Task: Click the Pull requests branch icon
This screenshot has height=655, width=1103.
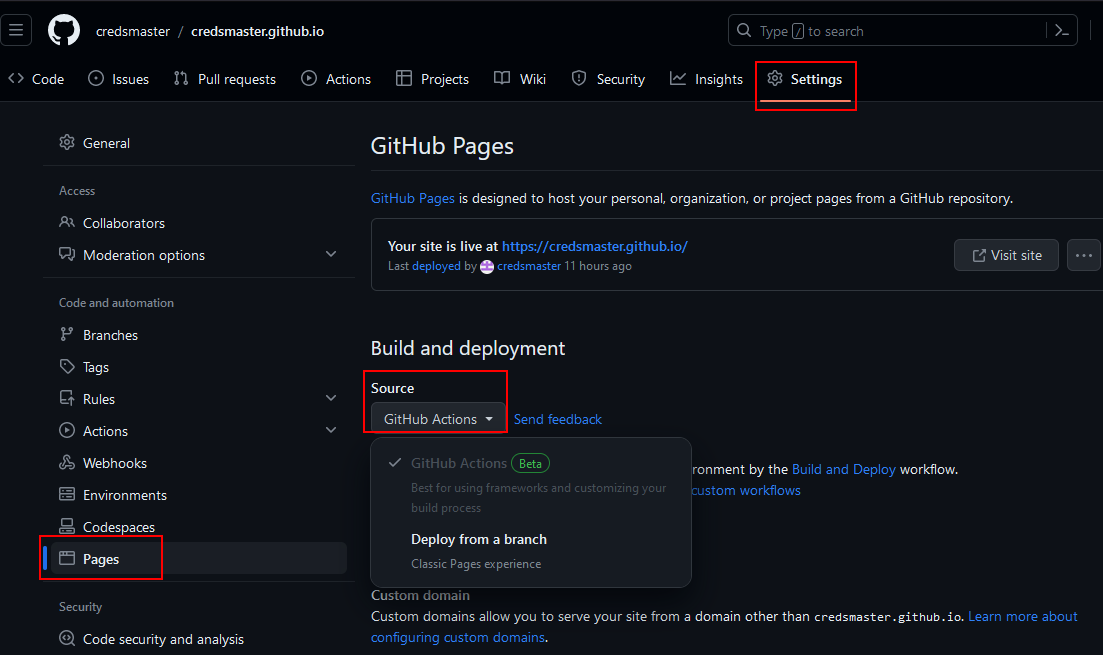Action: click(181, 79)
